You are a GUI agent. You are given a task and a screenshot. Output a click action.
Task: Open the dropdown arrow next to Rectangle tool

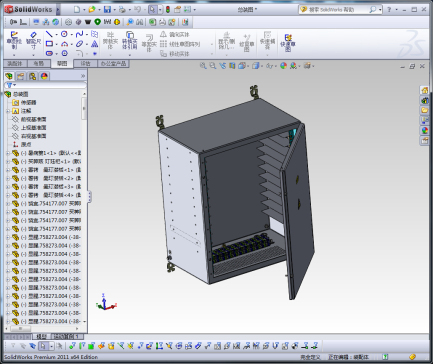[56, 44]
